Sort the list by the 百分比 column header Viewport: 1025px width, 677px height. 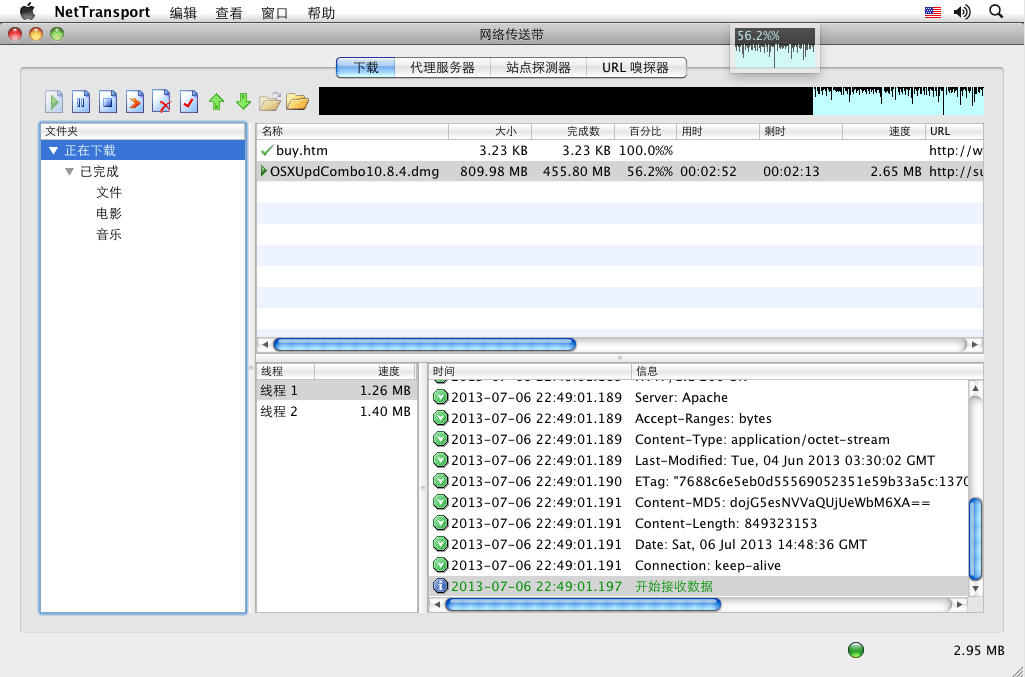pyautogui.click(x=645, y=131)
